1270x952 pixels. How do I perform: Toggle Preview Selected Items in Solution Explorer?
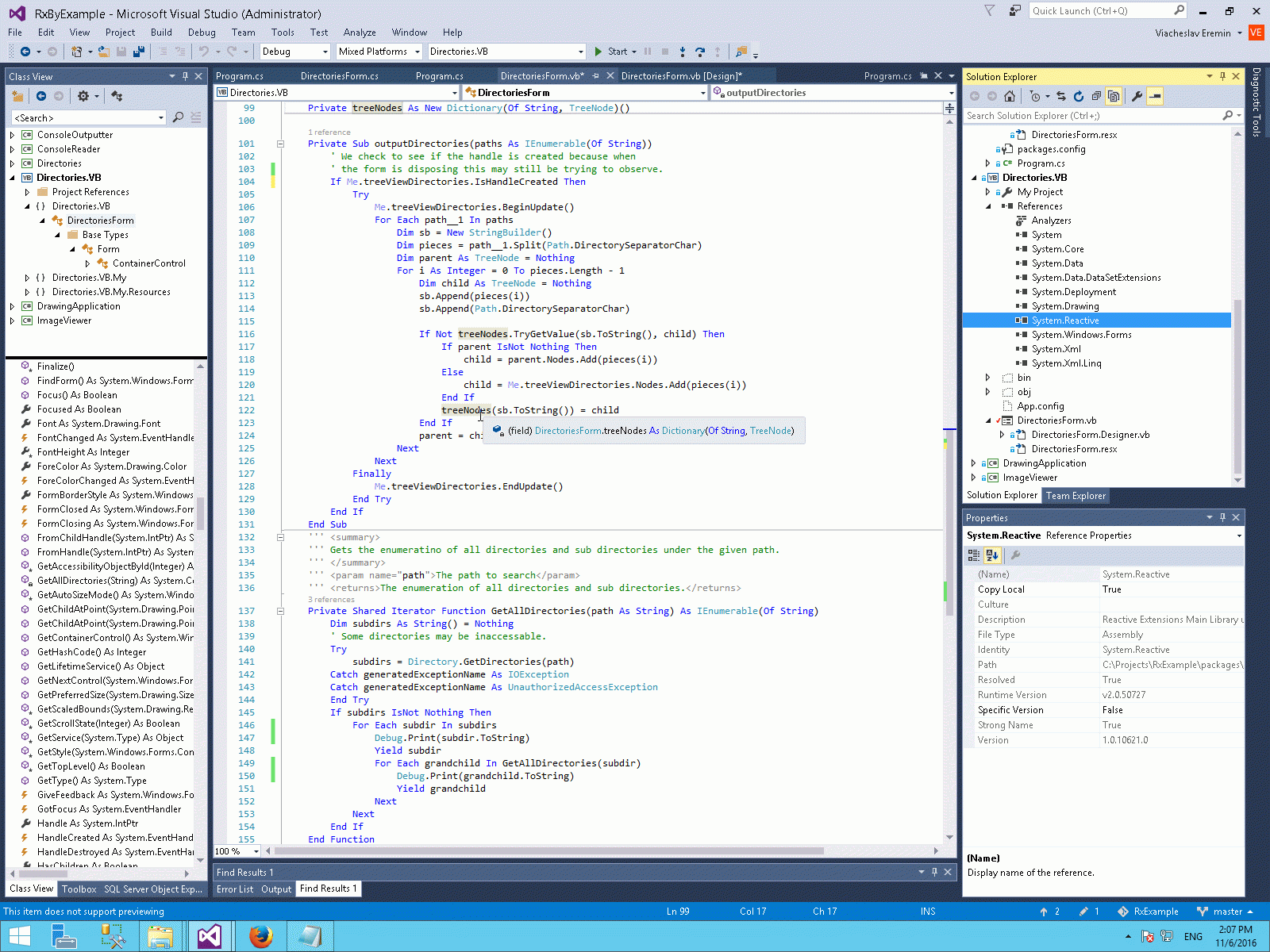[1156, 97]
